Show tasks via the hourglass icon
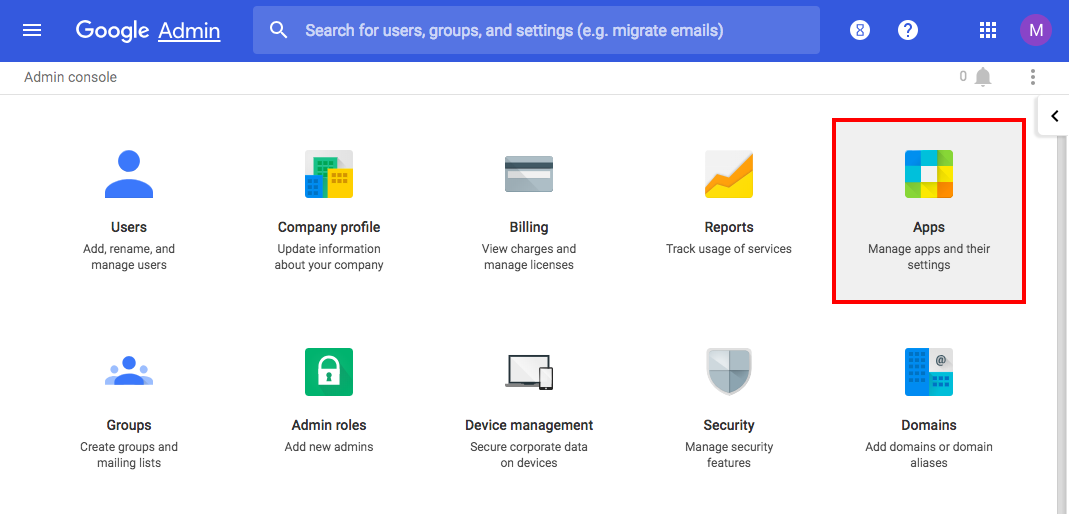This screenshot has width=1069, height=514. [860, 30]
